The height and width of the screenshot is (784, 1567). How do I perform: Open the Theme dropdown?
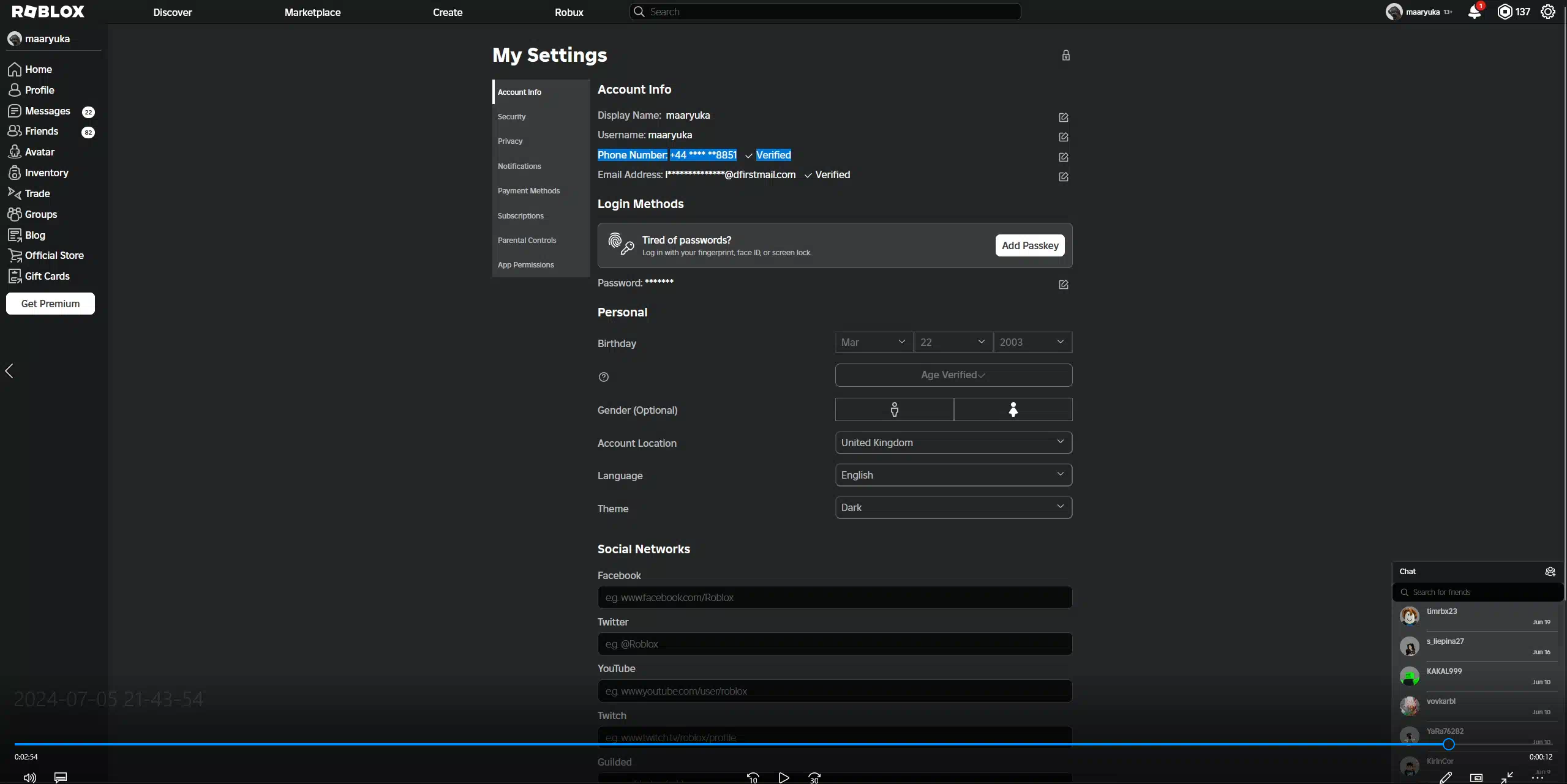click(953, 507)
